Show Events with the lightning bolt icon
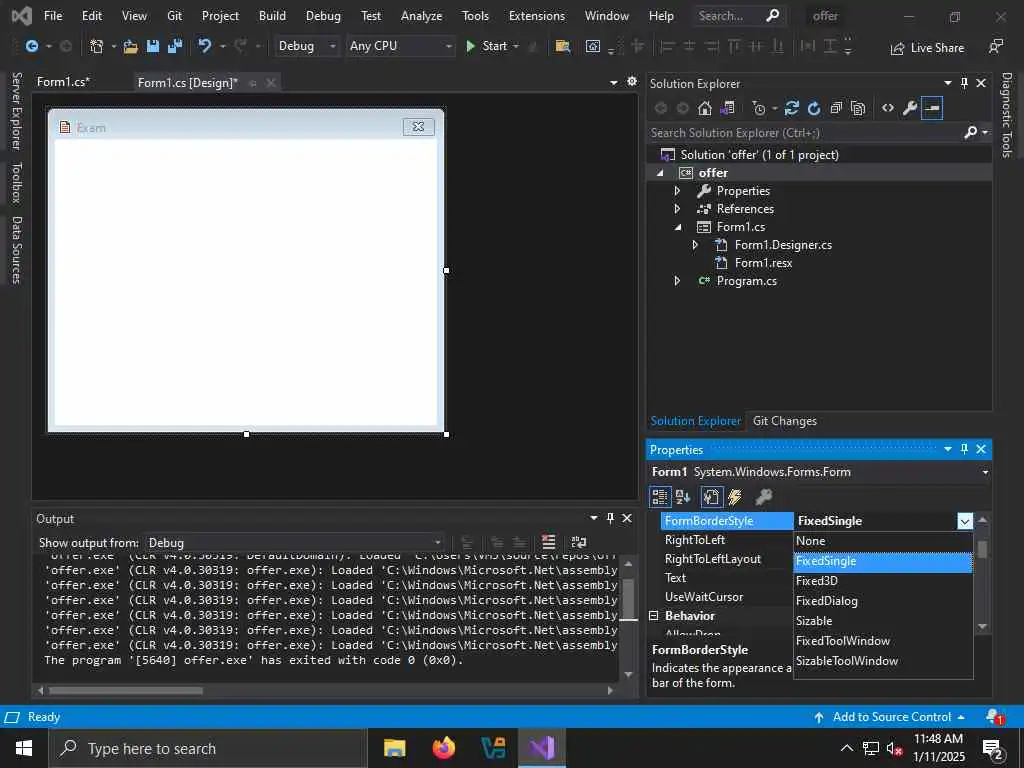Screen dimensions: 1024x768 tap(735, 497)
